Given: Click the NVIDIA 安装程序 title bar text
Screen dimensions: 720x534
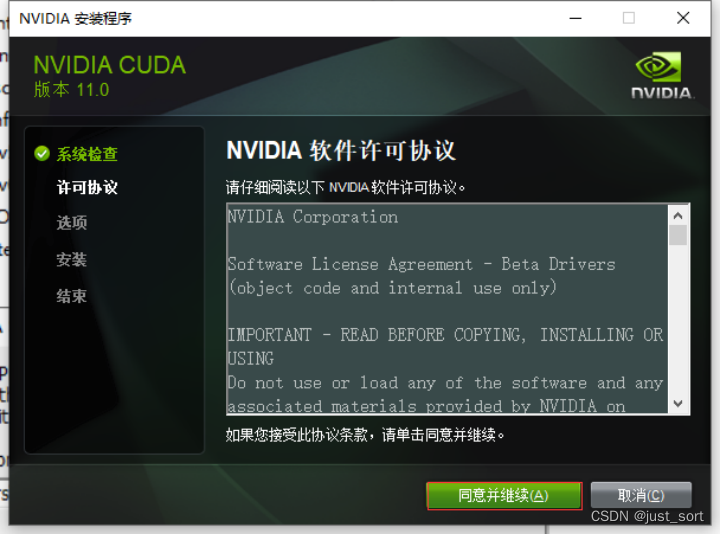Looking at the screenshot, I should click(76, 18).
